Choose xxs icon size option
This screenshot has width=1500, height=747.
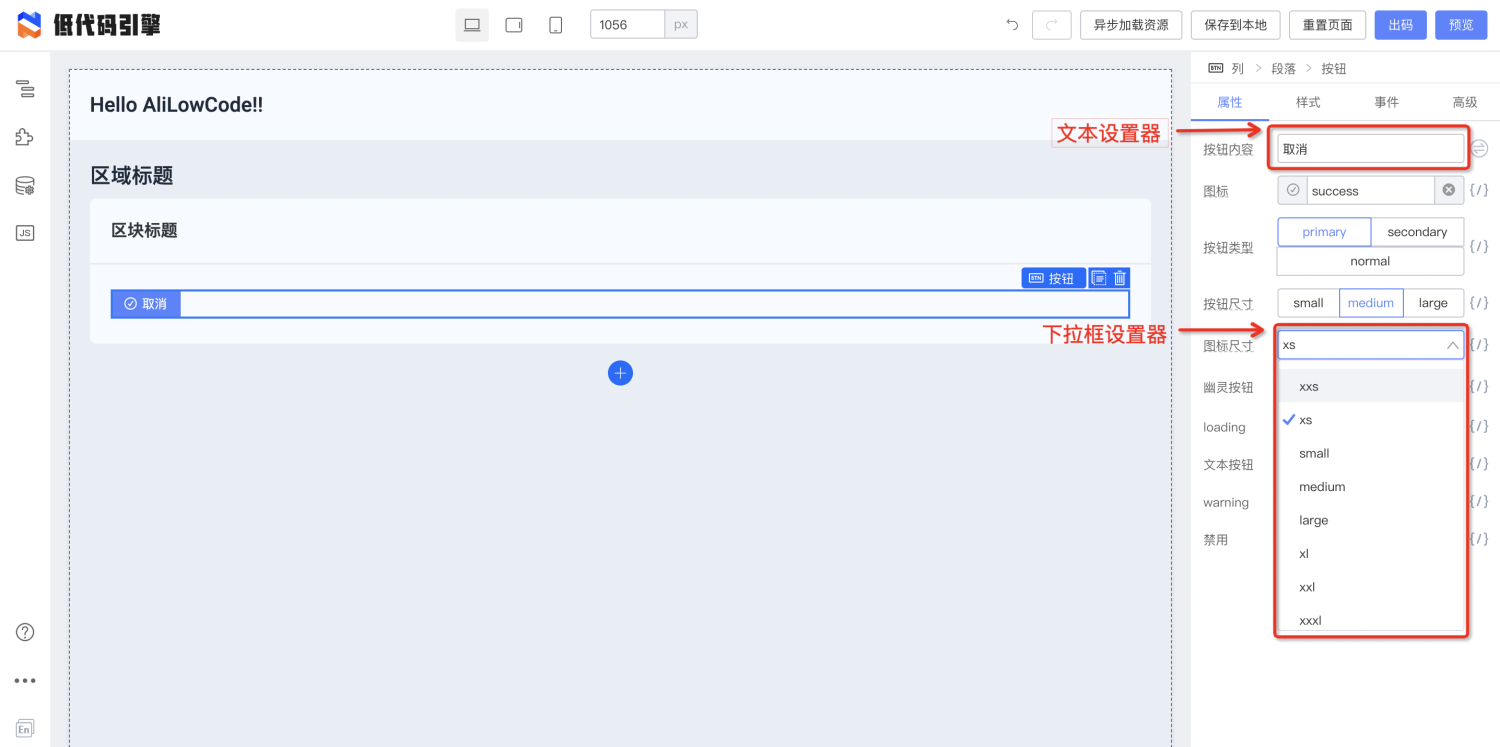point(1370,386)
